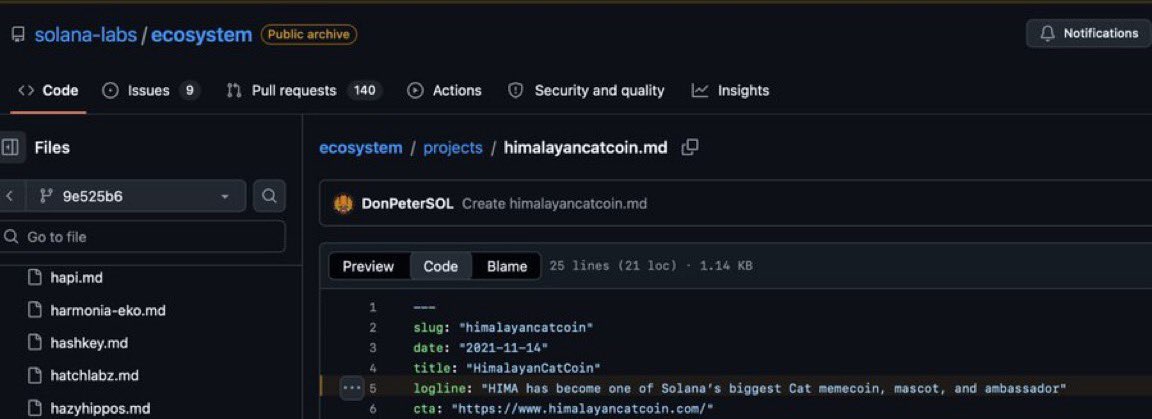Open the Issues tab
This screenshot has width=1152, height=419.
[151, 90]
